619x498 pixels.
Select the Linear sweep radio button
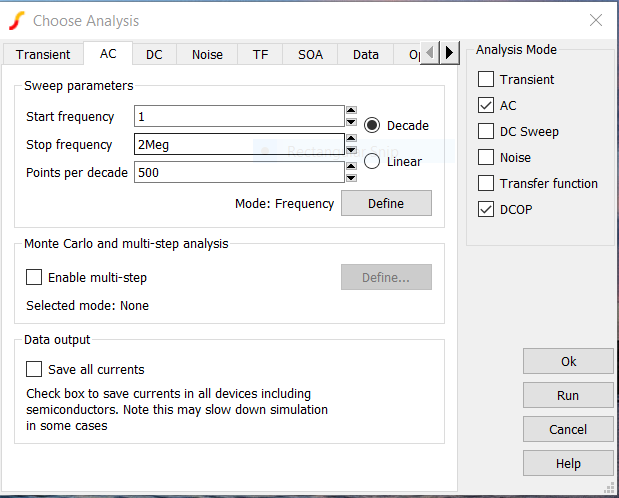372,161
